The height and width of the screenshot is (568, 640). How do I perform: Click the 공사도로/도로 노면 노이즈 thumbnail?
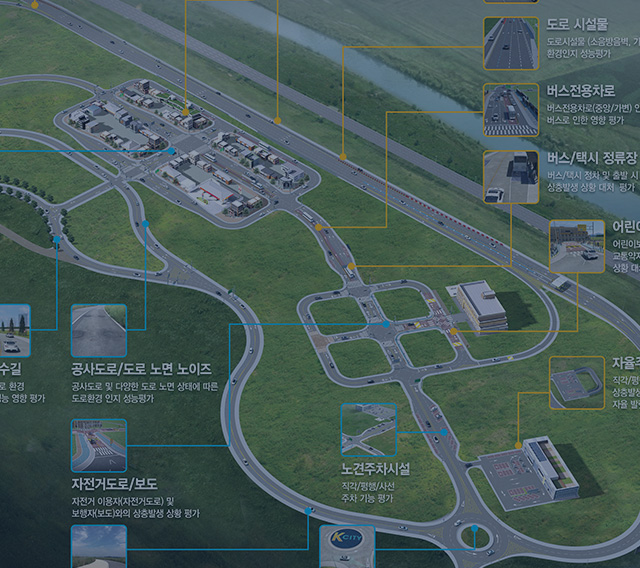pos(98,330)
